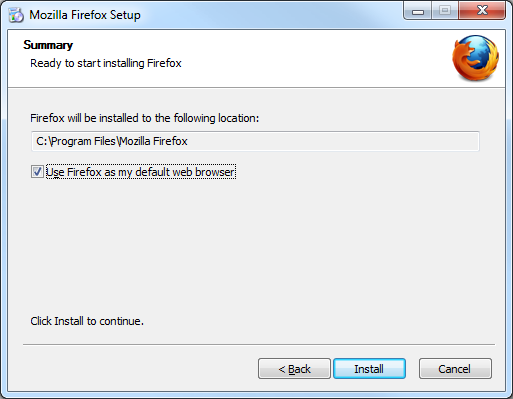Click the bold Summary heading

pos(48,45)
